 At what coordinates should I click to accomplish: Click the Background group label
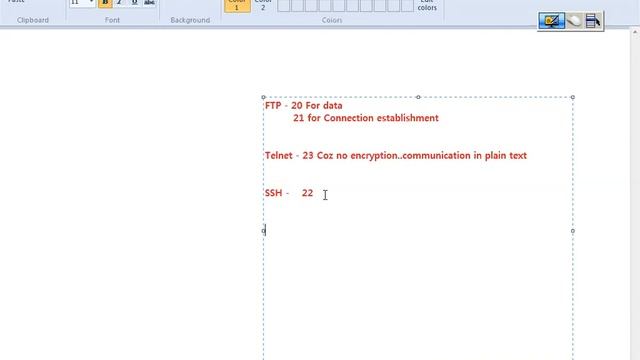point(190,20)
